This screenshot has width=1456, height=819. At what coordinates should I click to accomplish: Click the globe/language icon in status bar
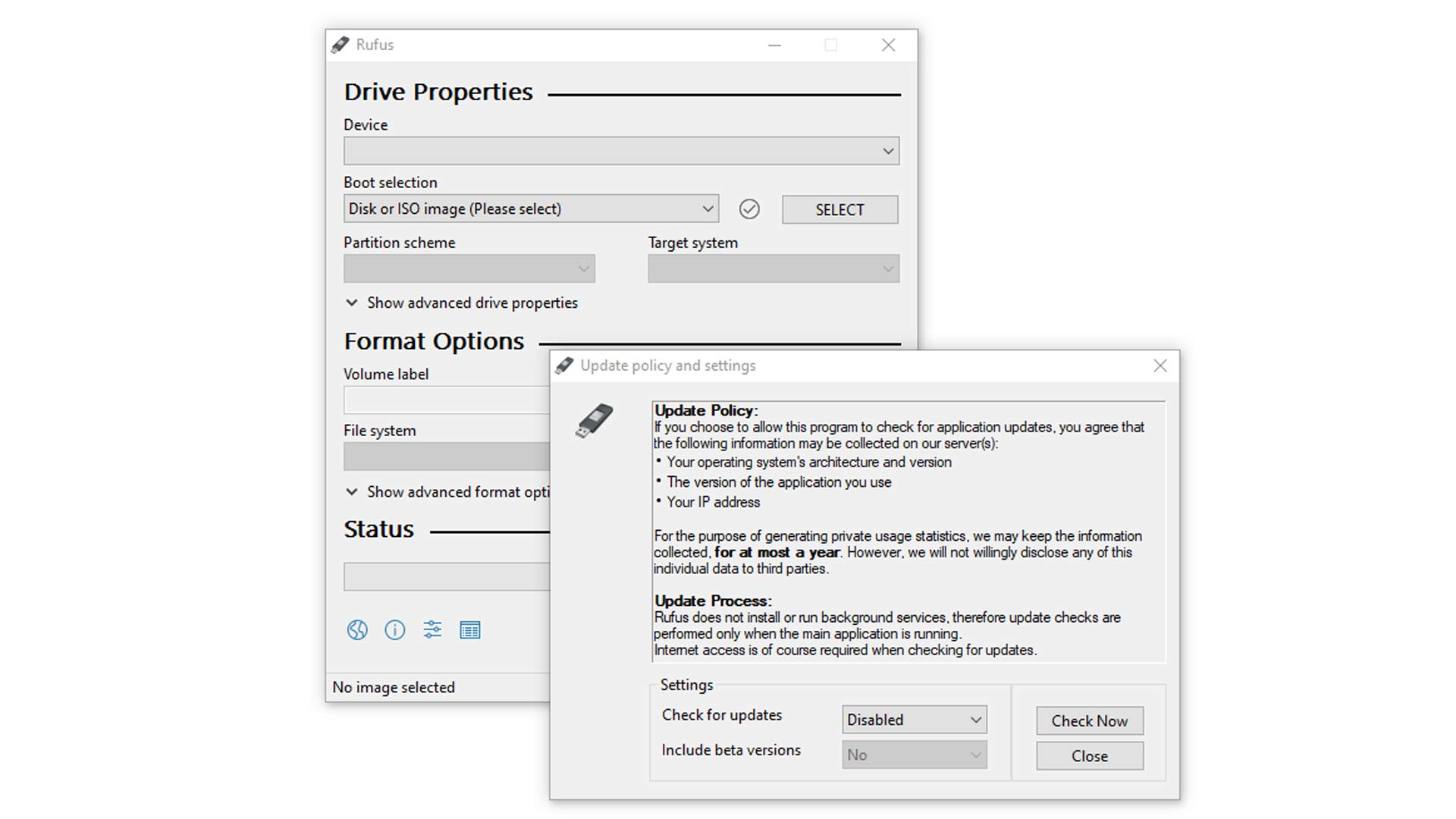[357, 629]
